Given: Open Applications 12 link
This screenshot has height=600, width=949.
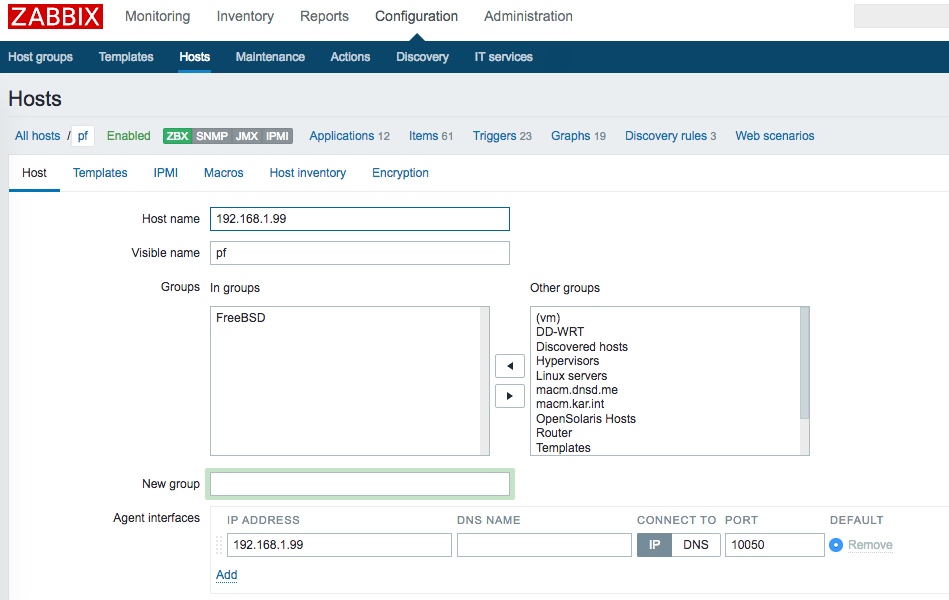Looking at the screenshot, I should point(349,136).
